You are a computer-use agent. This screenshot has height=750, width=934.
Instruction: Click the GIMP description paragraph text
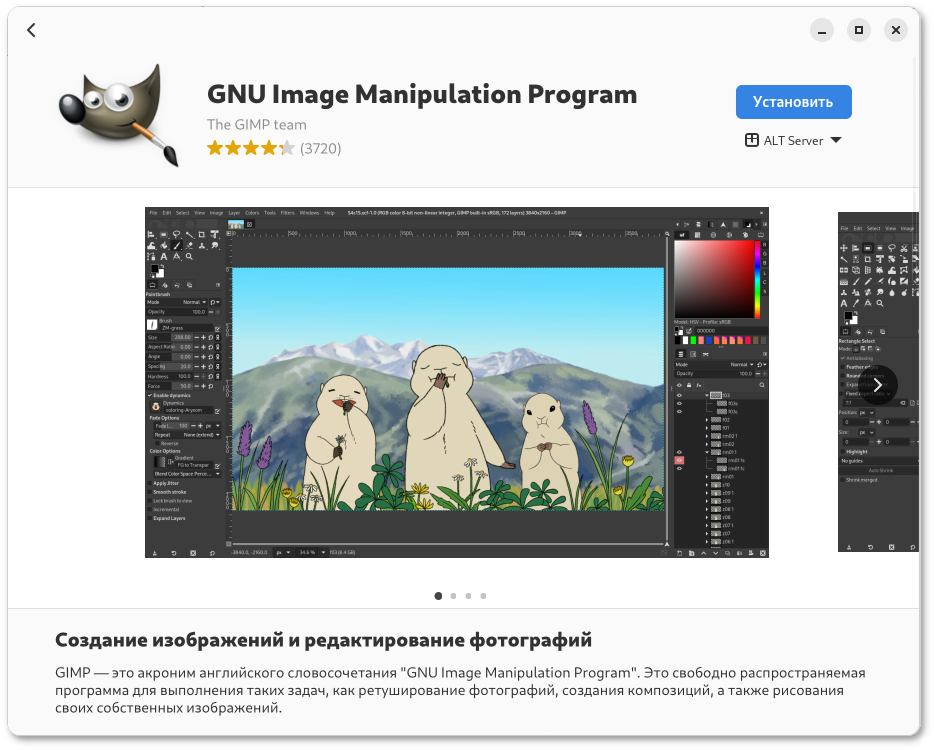tap(460, 690)
